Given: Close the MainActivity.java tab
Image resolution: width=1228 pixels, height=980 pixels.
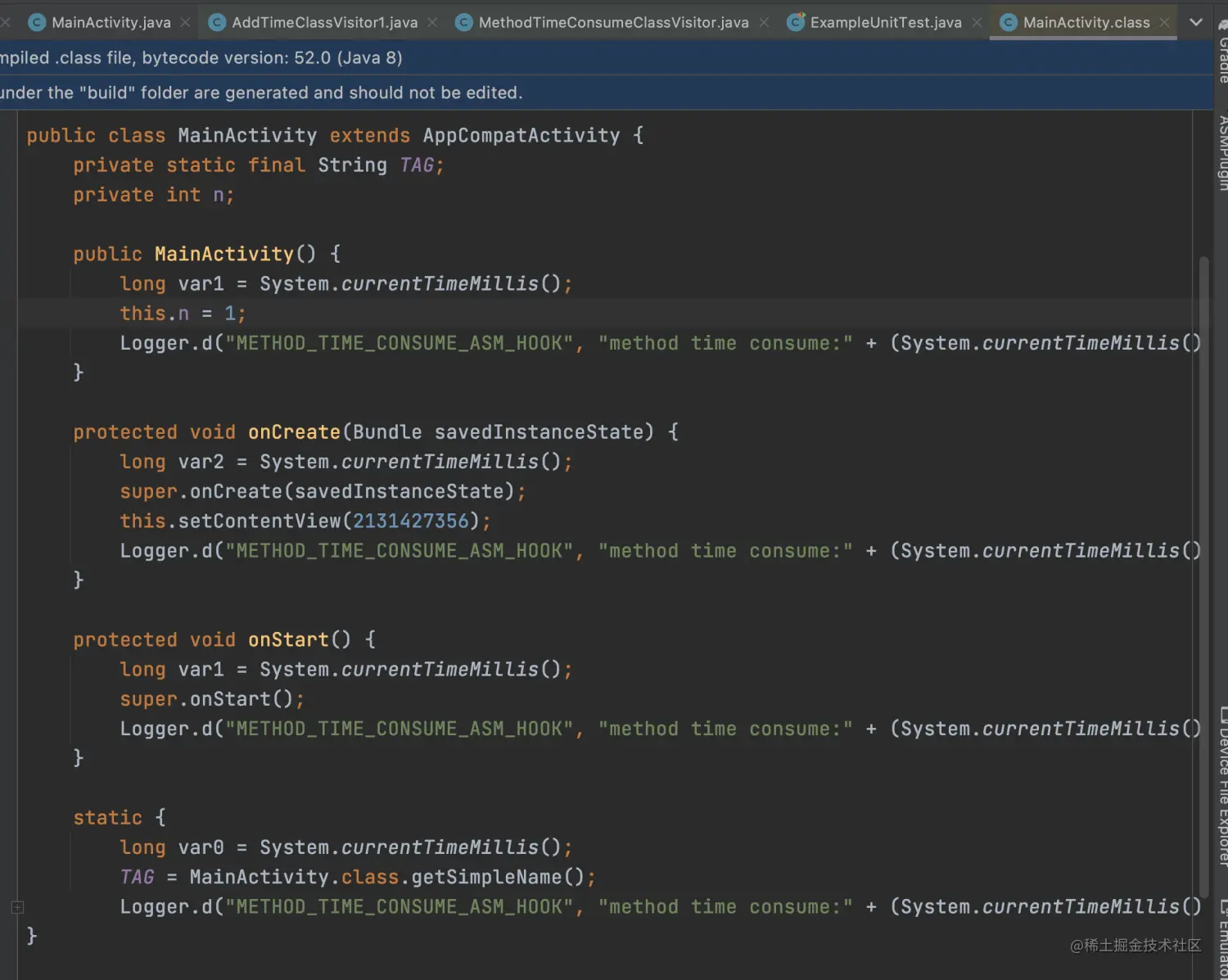Looking at the screenshot, I should click(x=186, y=22).
